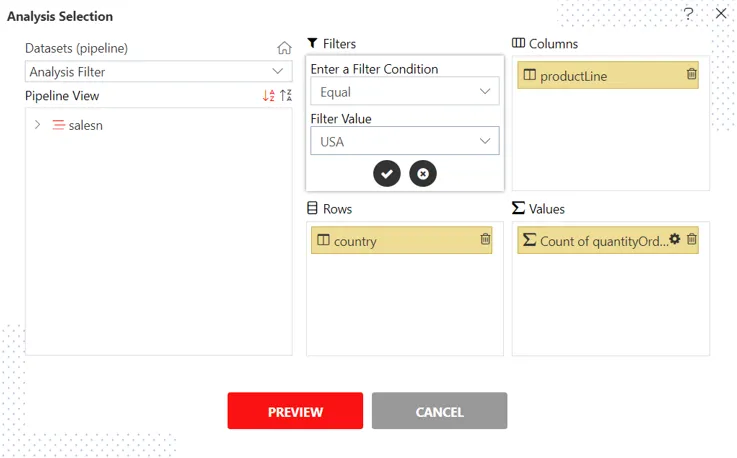Open the Equal filter condition dropdown
The image size is (737, 458).
405,92
